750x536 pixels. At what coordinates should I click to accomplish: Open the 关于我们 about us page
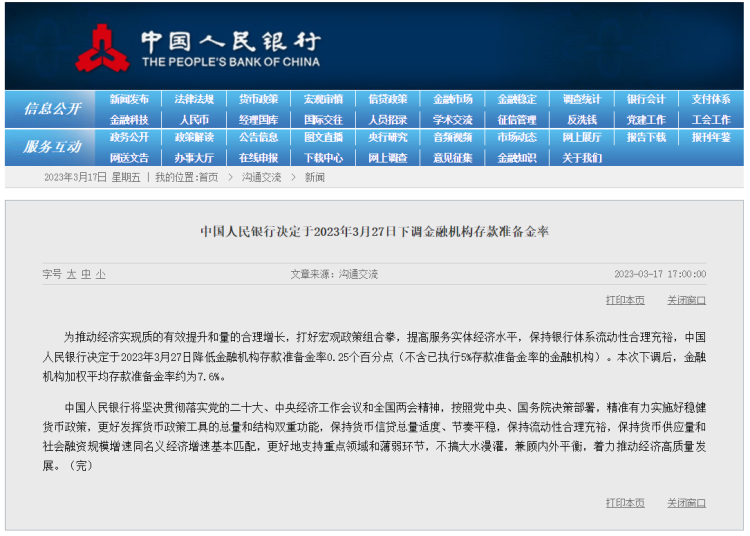pos(582,158)
